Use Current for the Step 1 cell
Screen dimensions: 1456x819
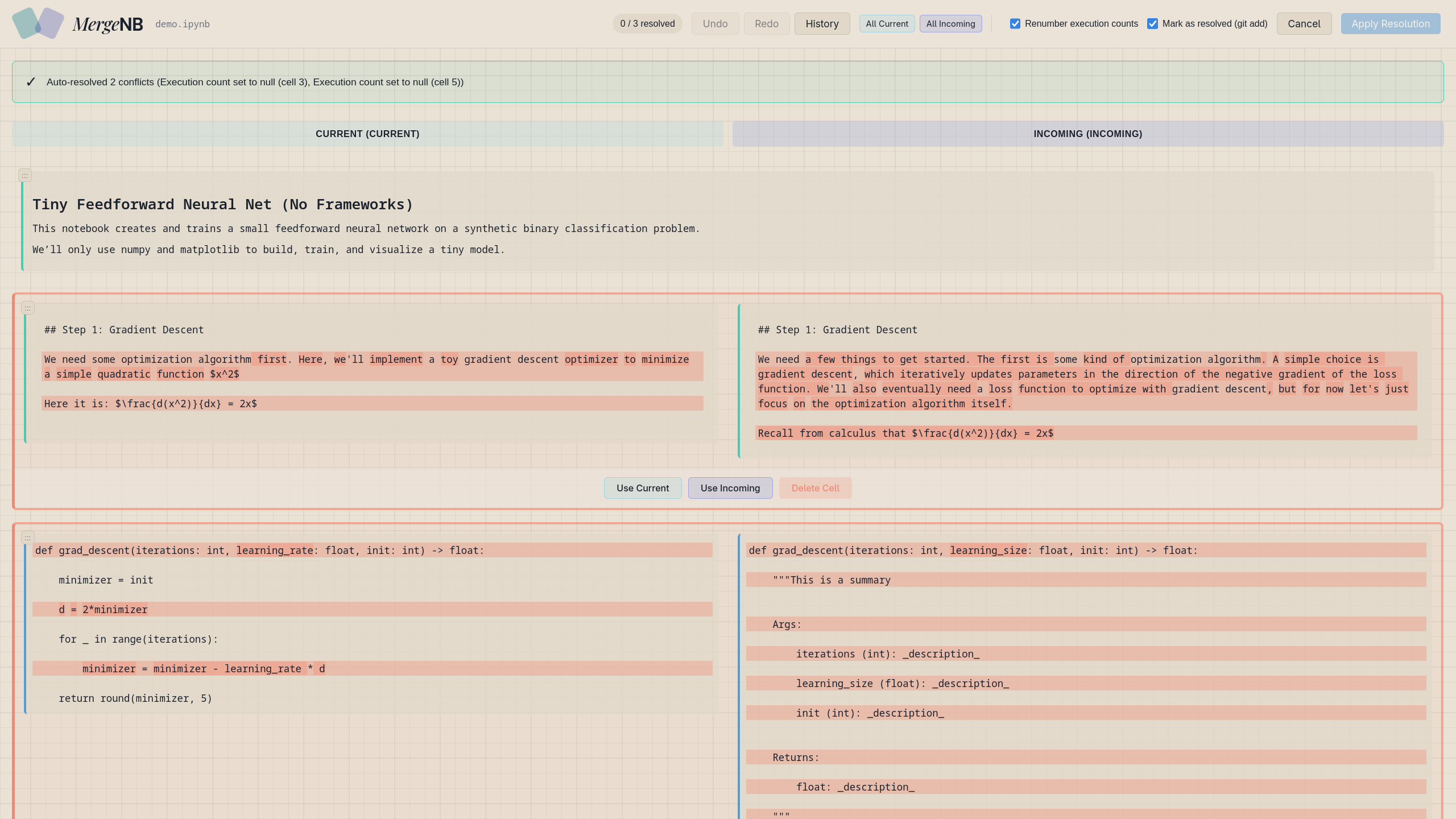click(x=643, y=488)
